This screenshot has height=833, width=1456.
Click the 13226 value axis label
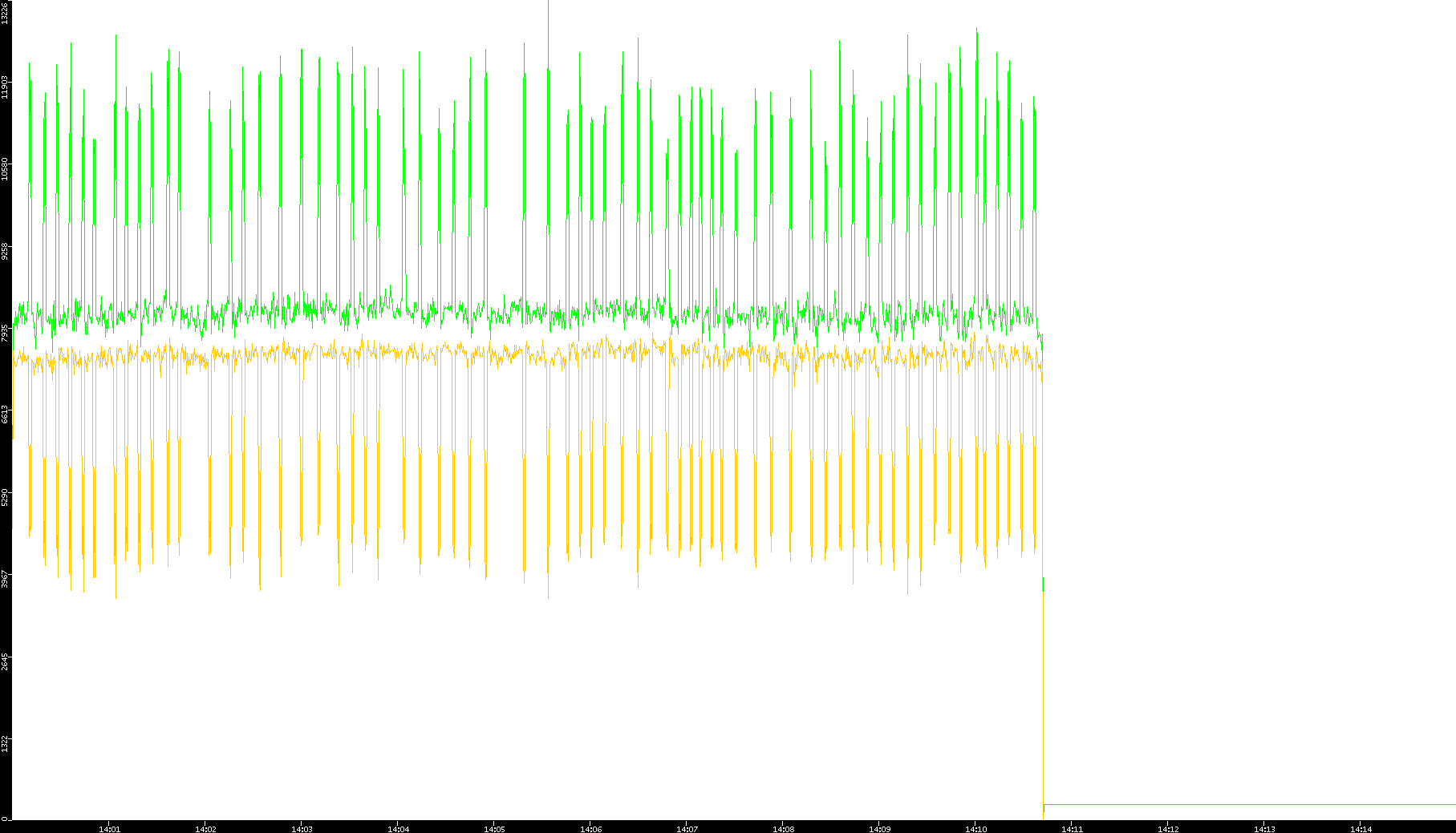coord(5,12)
